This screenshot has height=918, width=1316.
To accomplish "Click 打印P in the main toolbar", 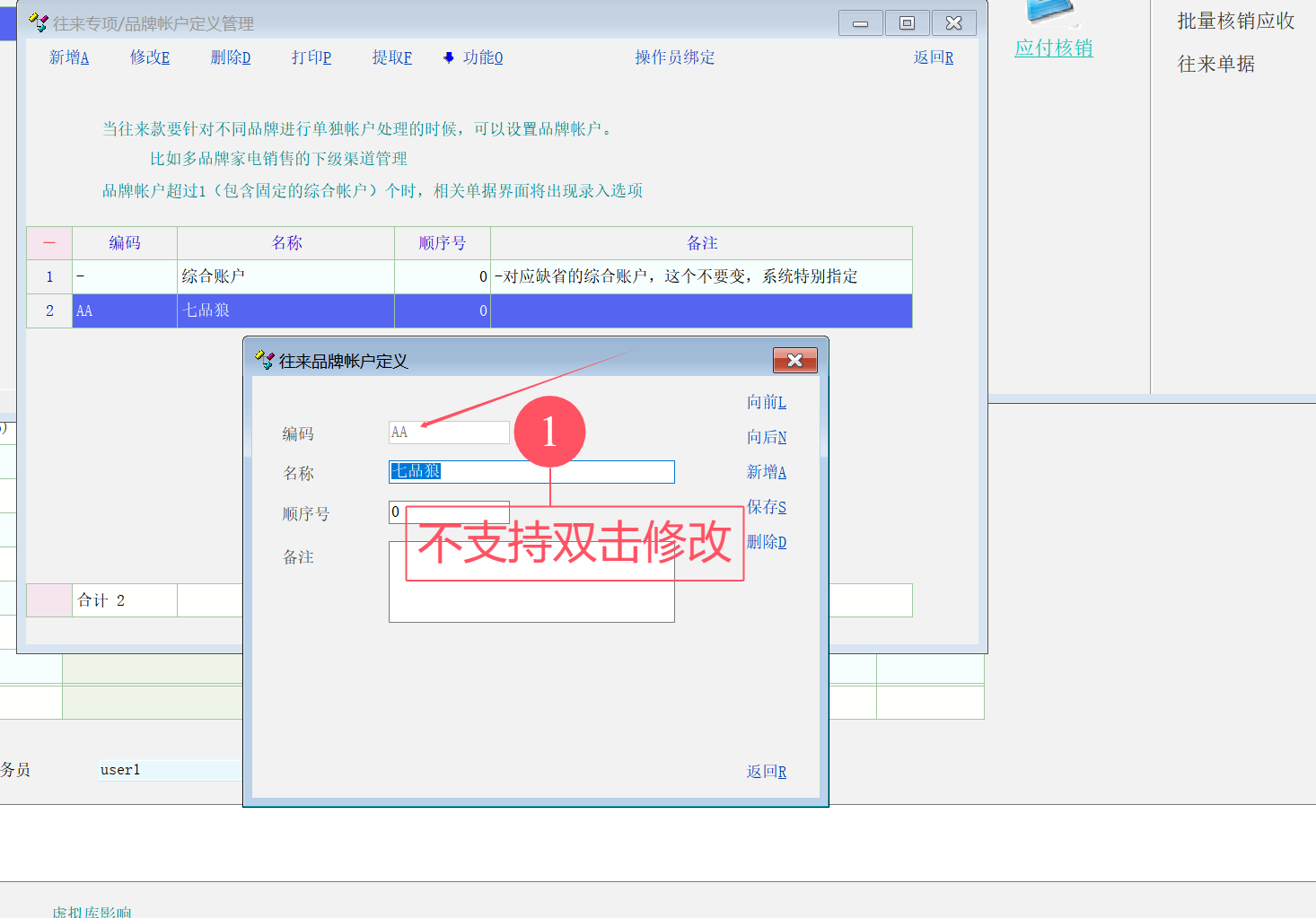I will [x=311, y=57].
